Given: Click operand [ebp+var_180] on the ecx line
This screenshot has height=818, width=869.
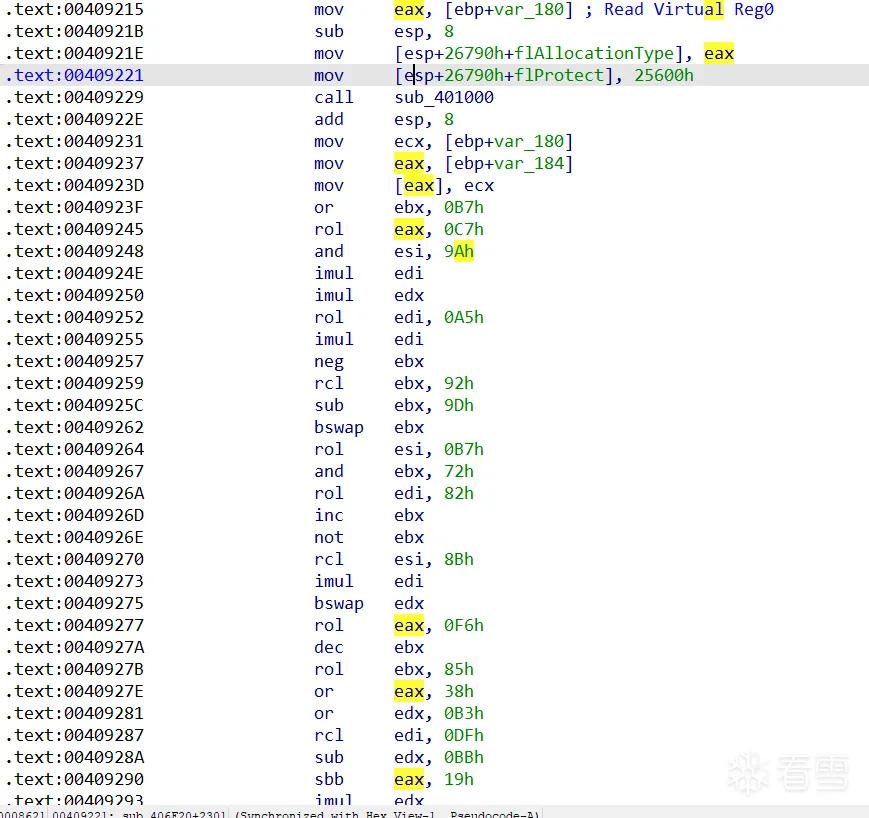Looking at the screenshot, I should point(509,142).
